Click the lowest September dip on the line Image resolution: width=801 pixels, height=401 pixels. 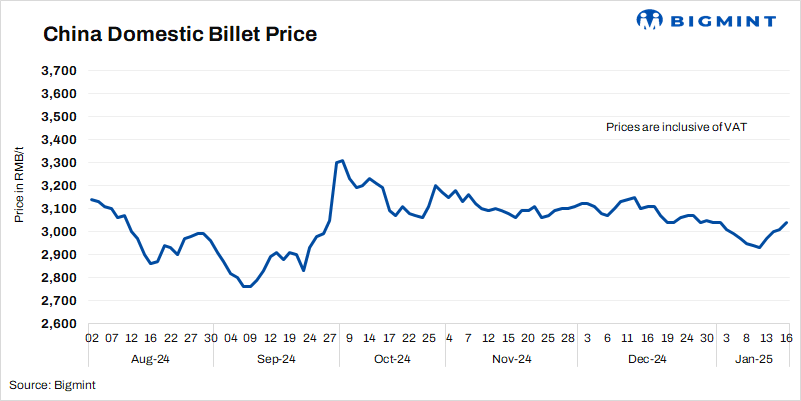tap(246, 287)
